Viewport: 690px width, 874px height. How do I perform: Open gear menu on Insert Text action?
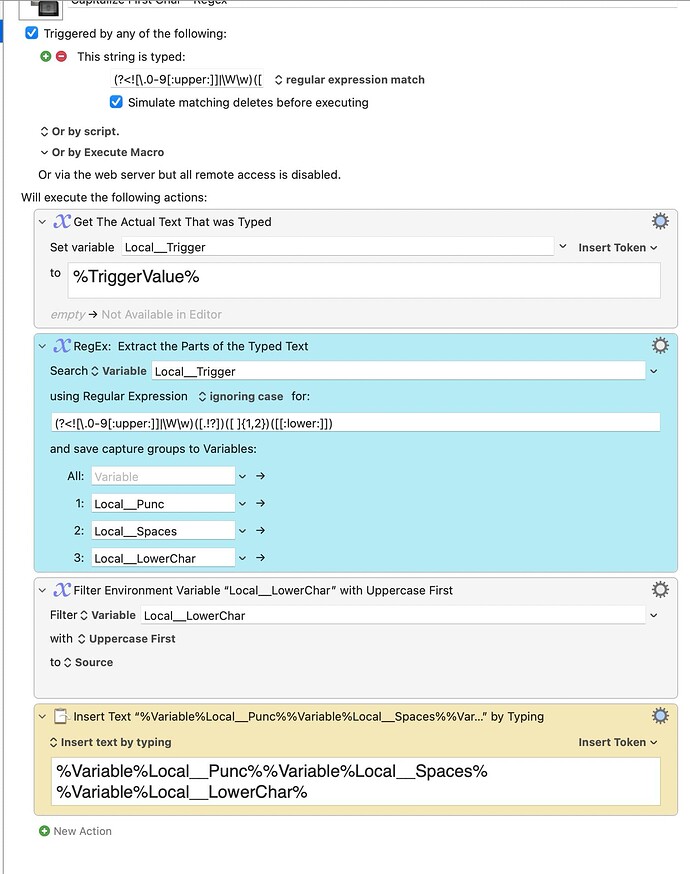[x=660, y=716]
